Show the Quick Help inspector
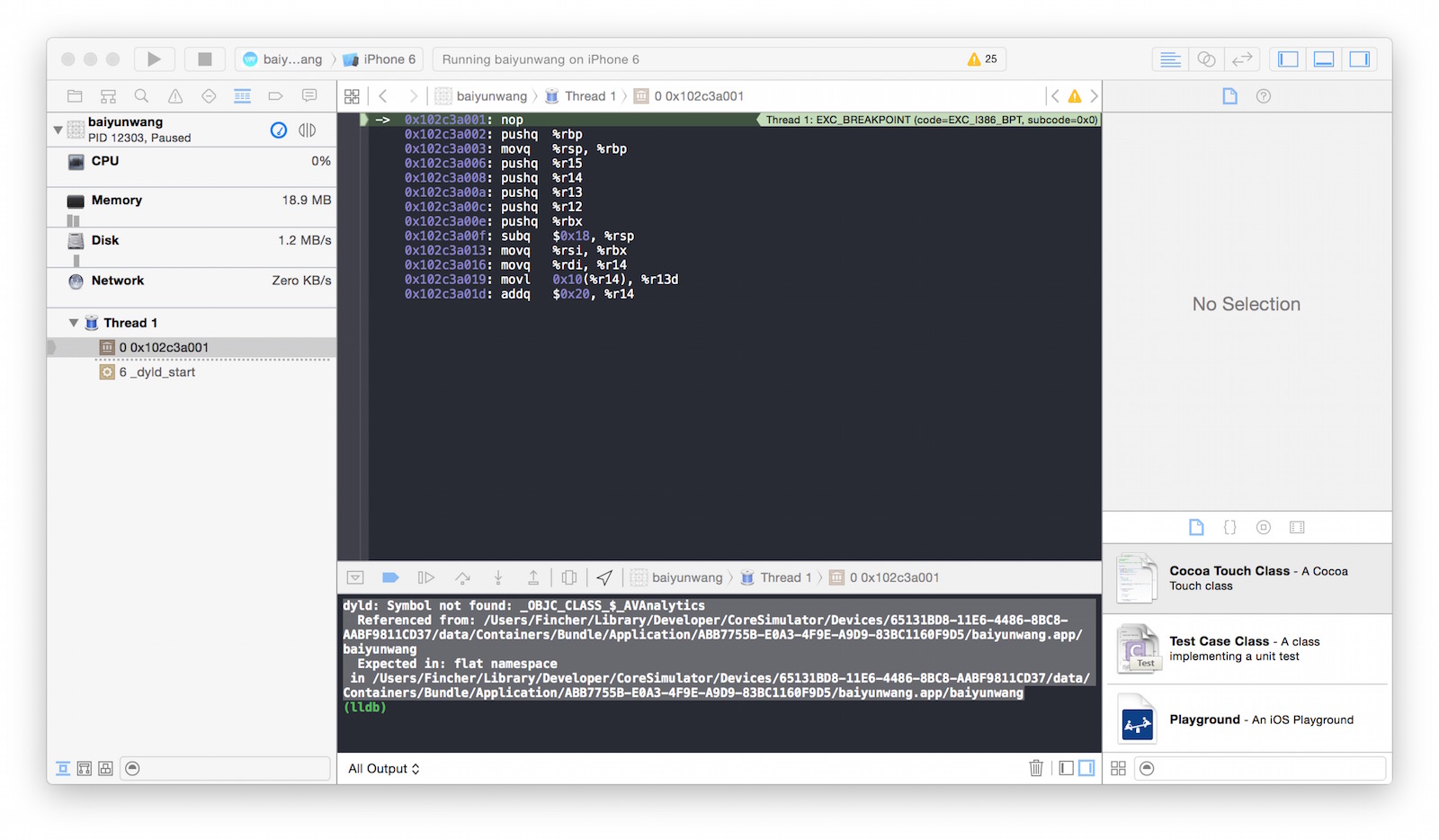This screenshot has height=840, width=1439. click(1264, 96)
